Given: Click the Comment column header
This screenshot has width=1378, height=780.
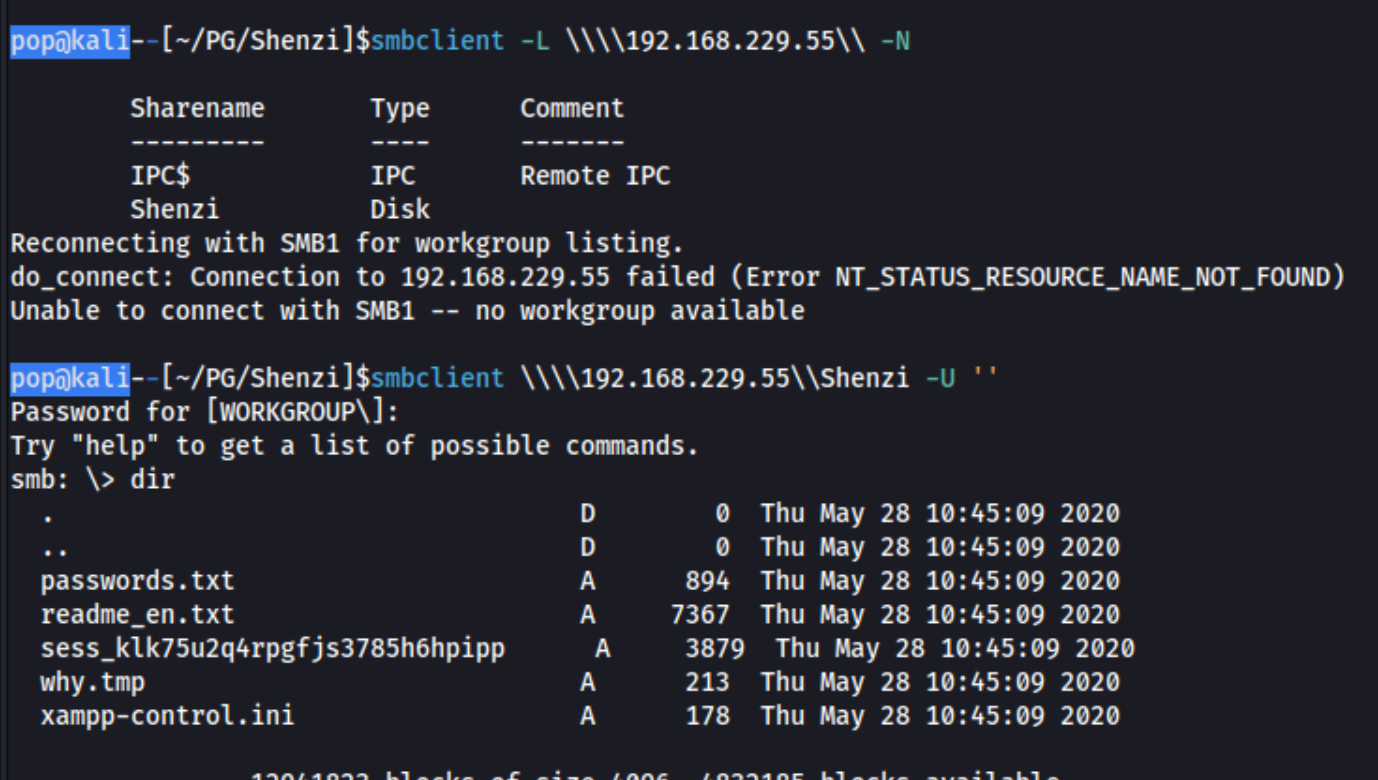Looking at the screenshot, I should click(571, 108).
